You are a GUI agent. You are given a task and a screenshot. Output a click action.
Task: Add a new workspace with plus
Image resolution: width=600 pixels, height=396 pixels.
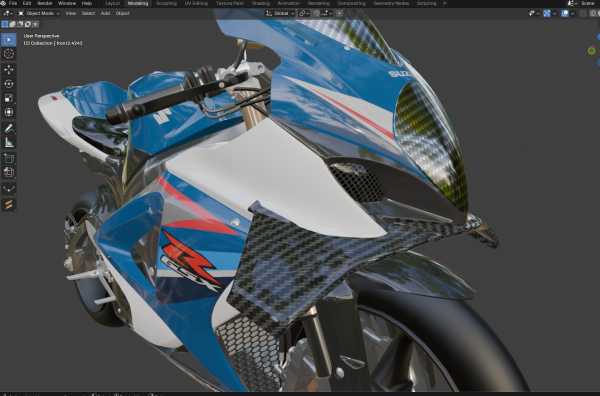(x=445, y=3)
